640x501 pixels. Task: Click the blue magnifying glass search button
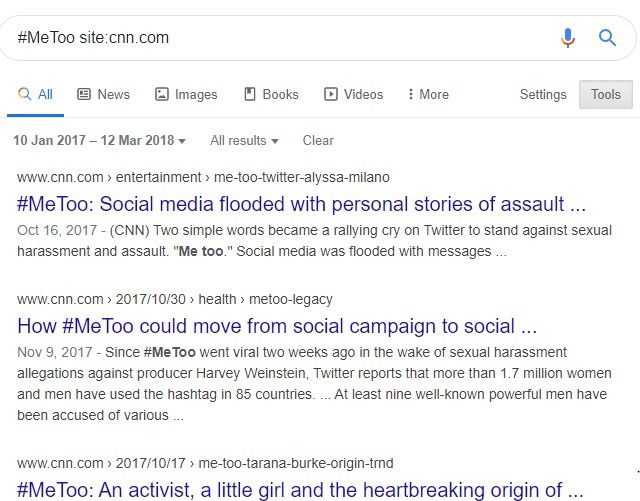[607, 38]
